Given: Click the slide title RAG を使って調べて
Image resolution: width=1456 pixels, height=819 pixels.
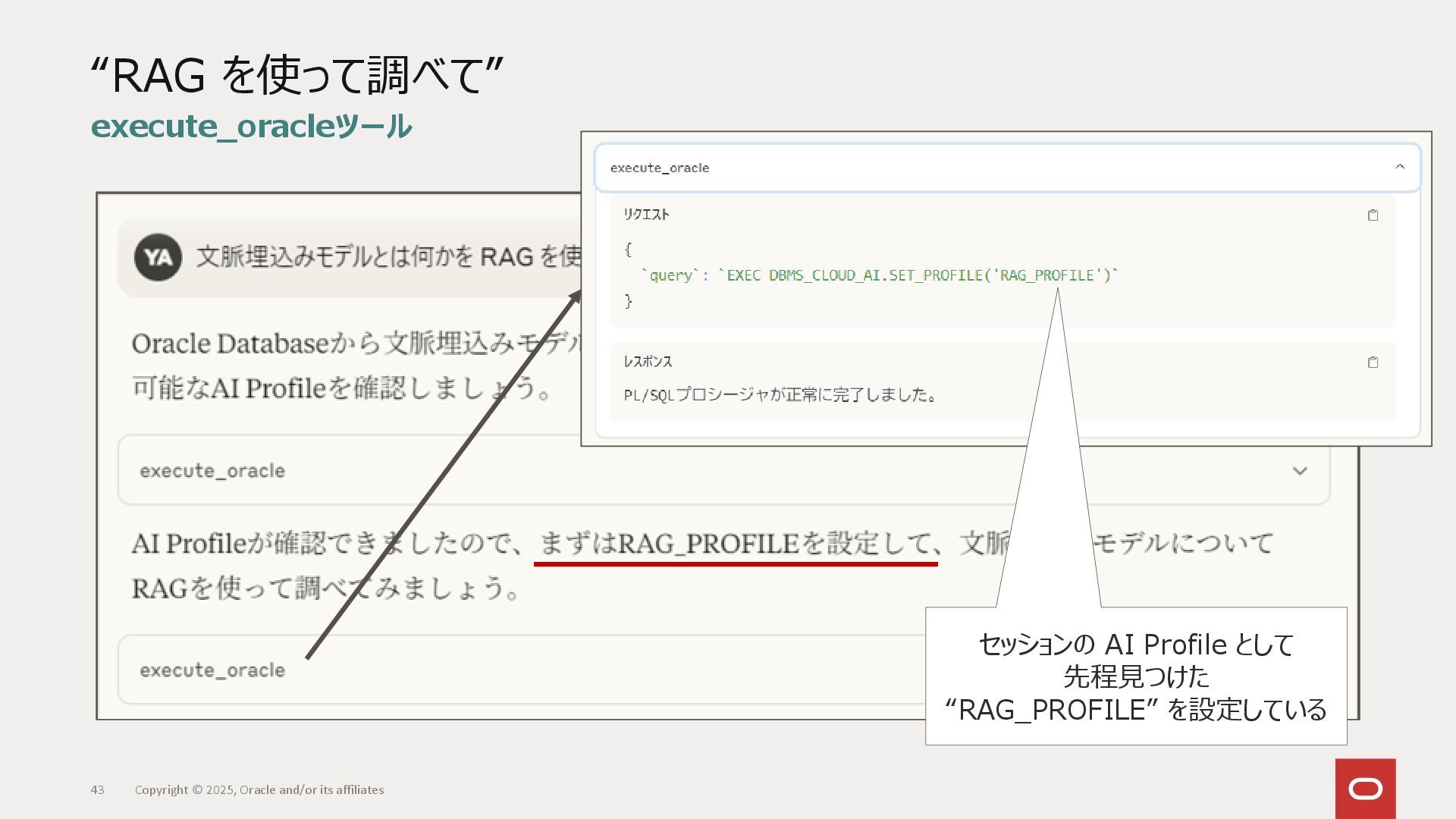Looking at the screenshot, I should click(x=296, y=75).
